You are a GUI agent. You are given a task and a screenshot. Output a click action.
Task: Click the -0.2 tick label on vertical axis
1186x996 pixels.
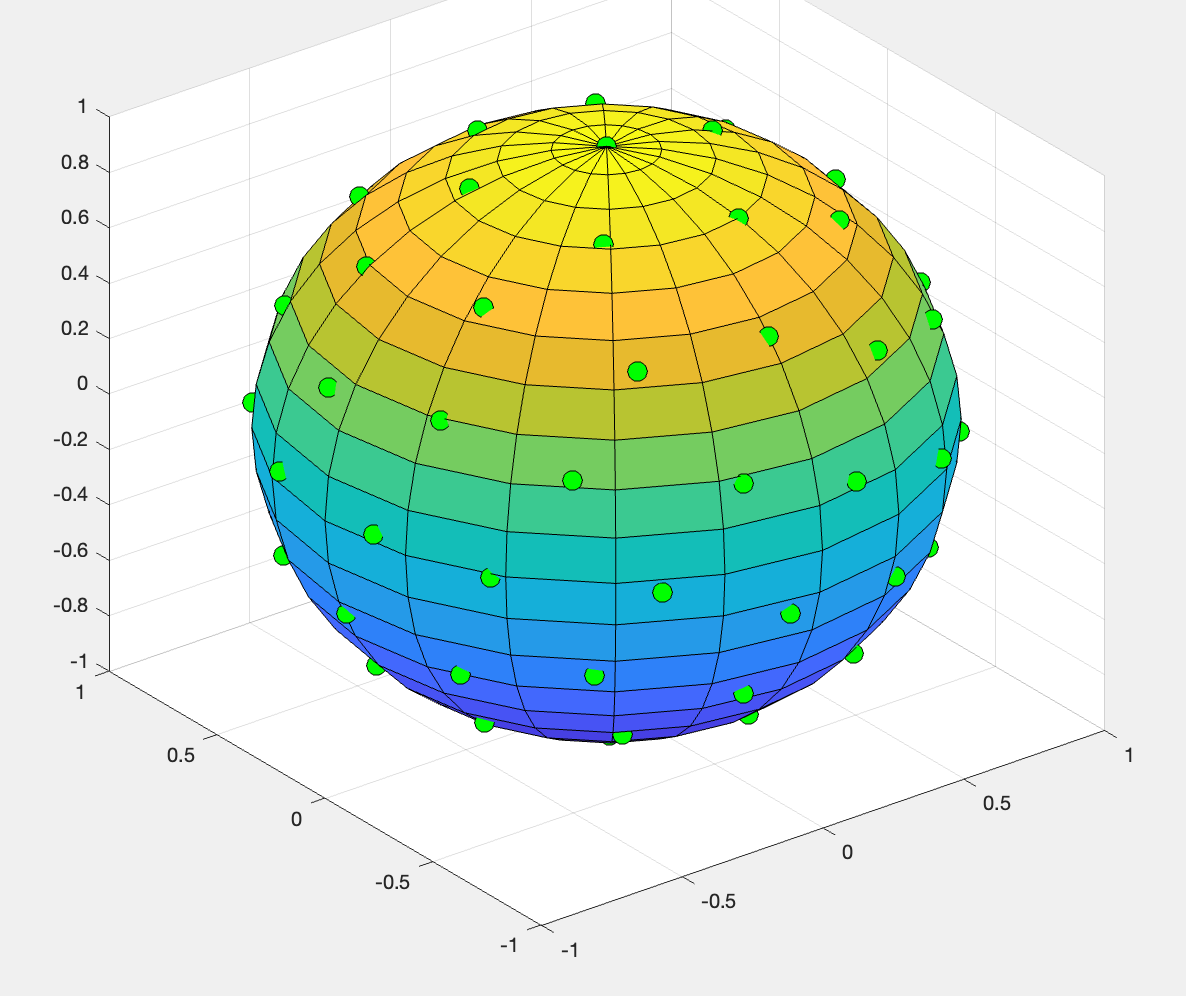pos(71,439)
